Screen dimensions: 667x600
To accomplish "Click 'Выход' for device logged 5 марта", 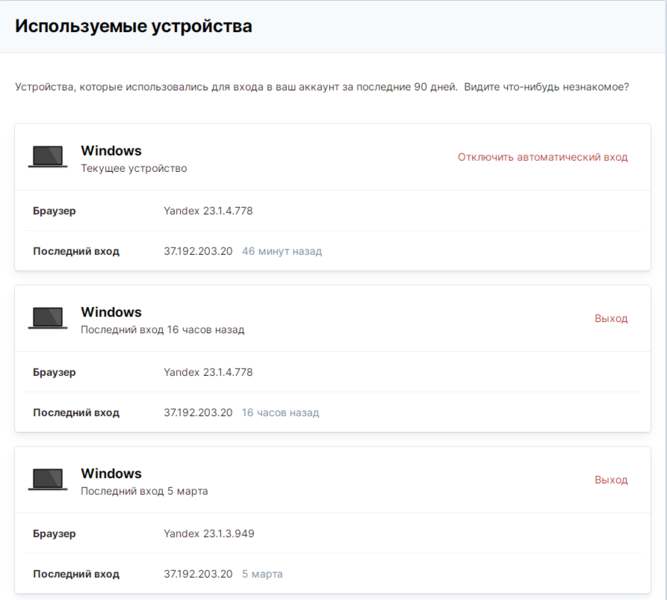I will tap(611, 480).
